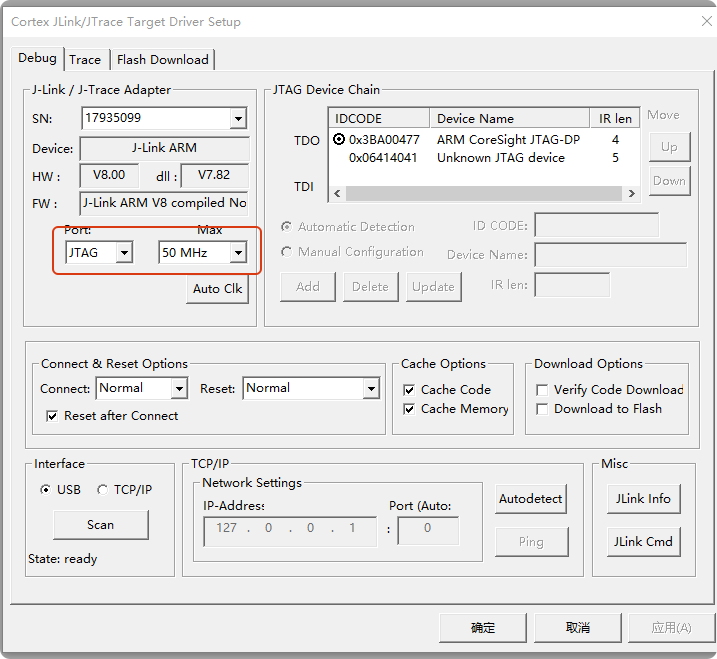Click the Ping button
The height and width of the screenshot is (659, 717).
point(531,542)
